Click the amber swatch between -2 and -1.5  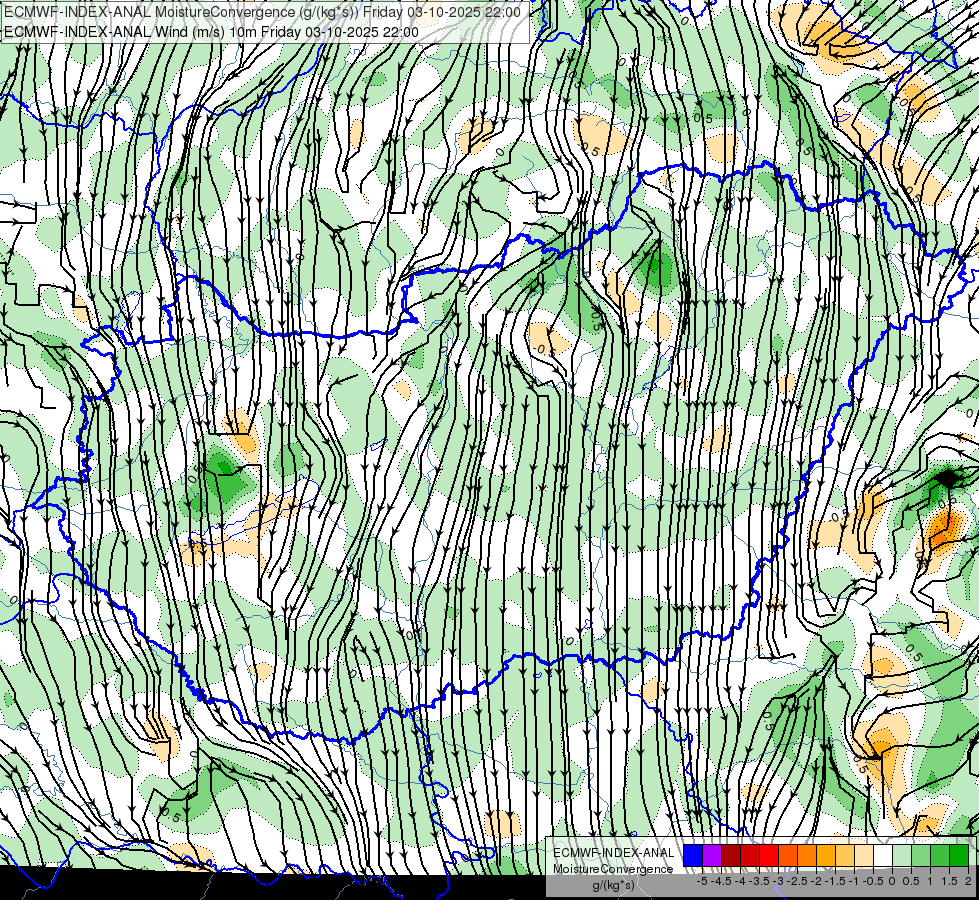[x=826, y=855]
